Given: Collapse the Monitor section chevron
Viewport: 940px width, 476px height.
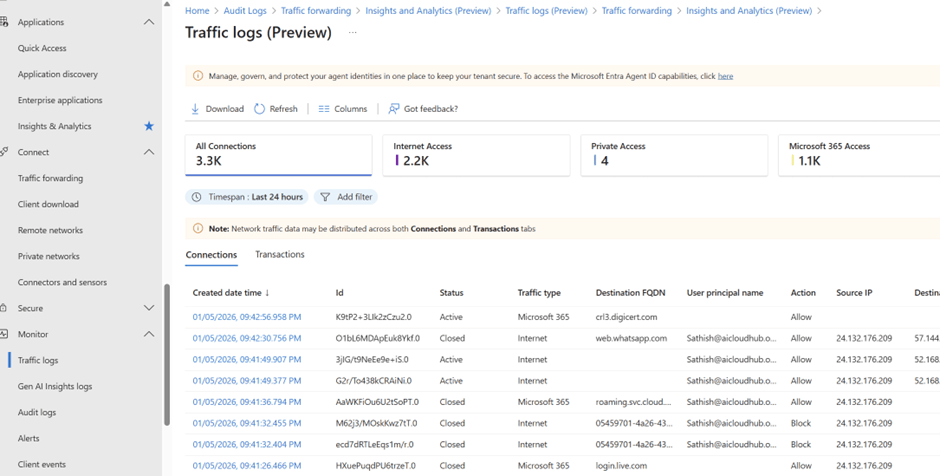Looking at the screenshot, I should point(149,334).
